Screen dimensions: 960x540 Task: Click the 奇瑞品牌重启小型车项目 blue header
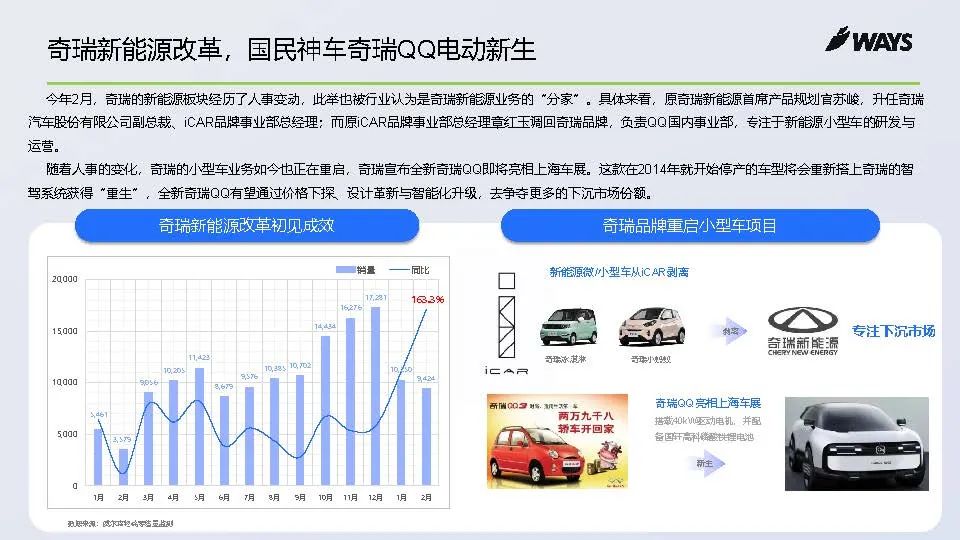coord(690,226)
